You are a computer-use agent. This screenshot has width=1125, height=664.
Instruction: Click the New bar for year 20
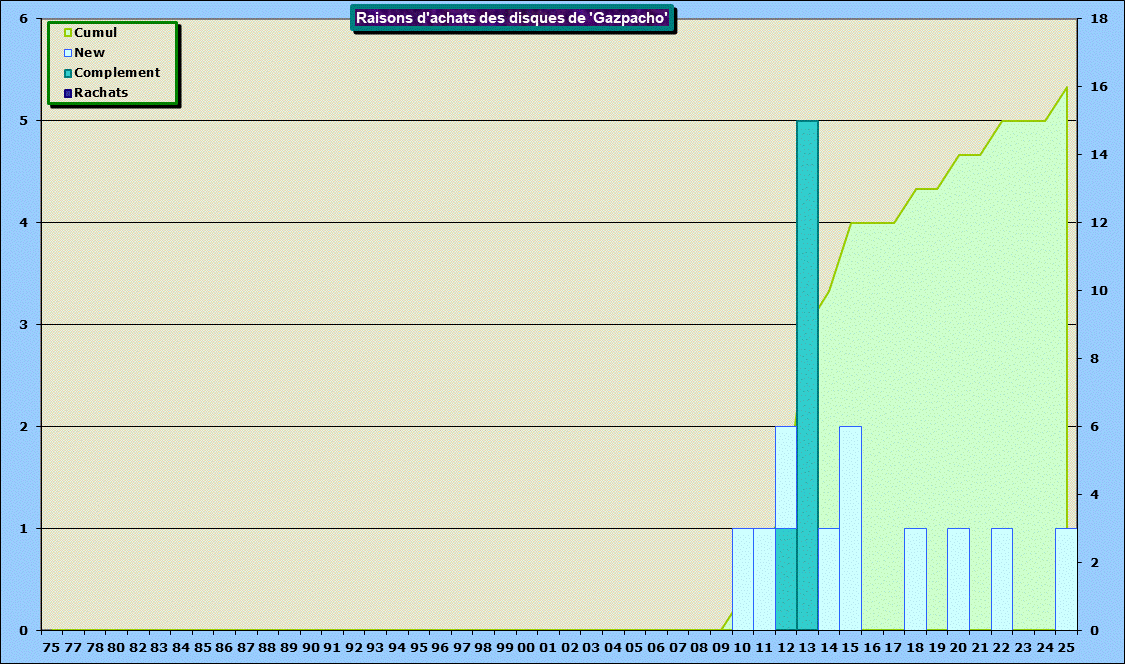tap(958, 579)
